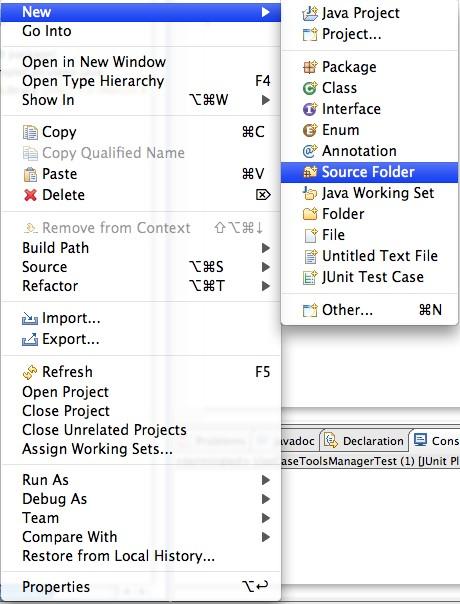Click the Refresh icon
This screenshot has height=604, width=460.
pyautogui.click(x=30, y=372)
